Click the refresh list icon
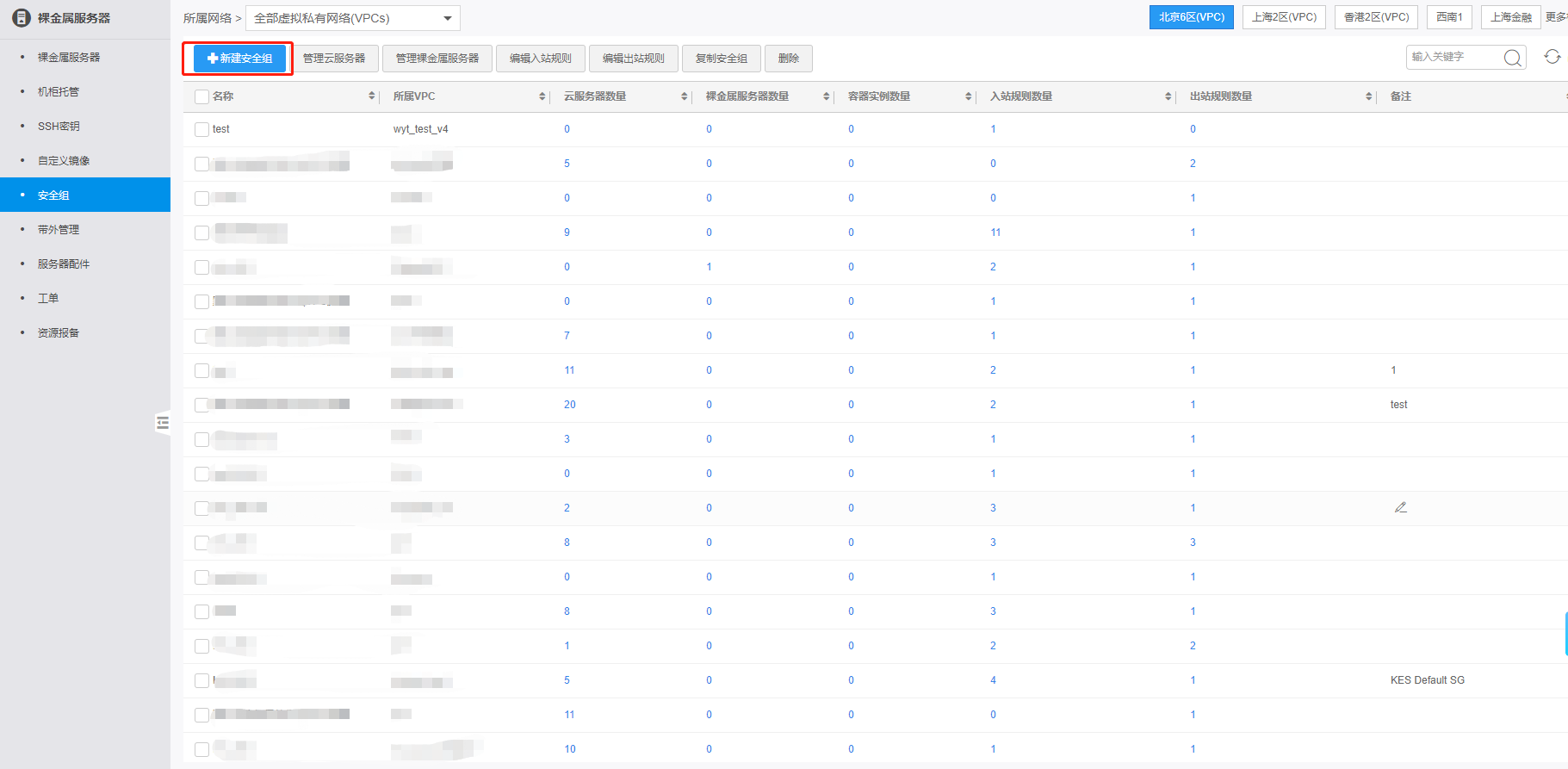Viewport: 1568px width, 769px height. pyautogui.click(x=1552, y=57)
